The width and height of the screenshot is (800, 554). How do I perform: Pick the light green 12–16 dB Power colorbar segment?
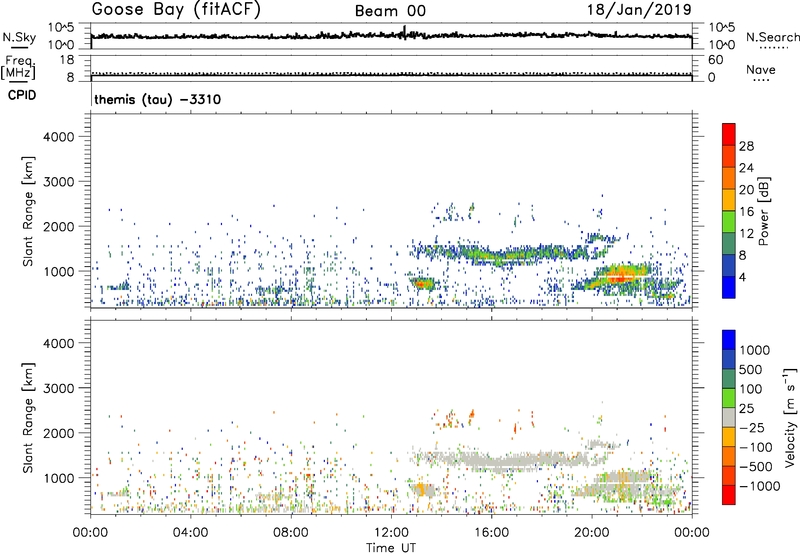729,221
